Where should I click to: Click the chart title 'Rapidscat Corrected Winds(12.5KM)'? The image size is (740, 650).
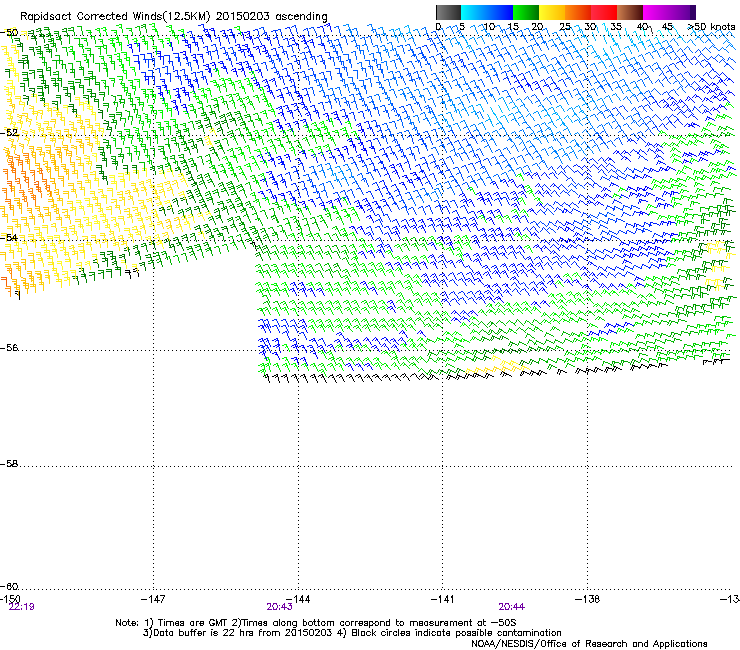click(115, 17)
